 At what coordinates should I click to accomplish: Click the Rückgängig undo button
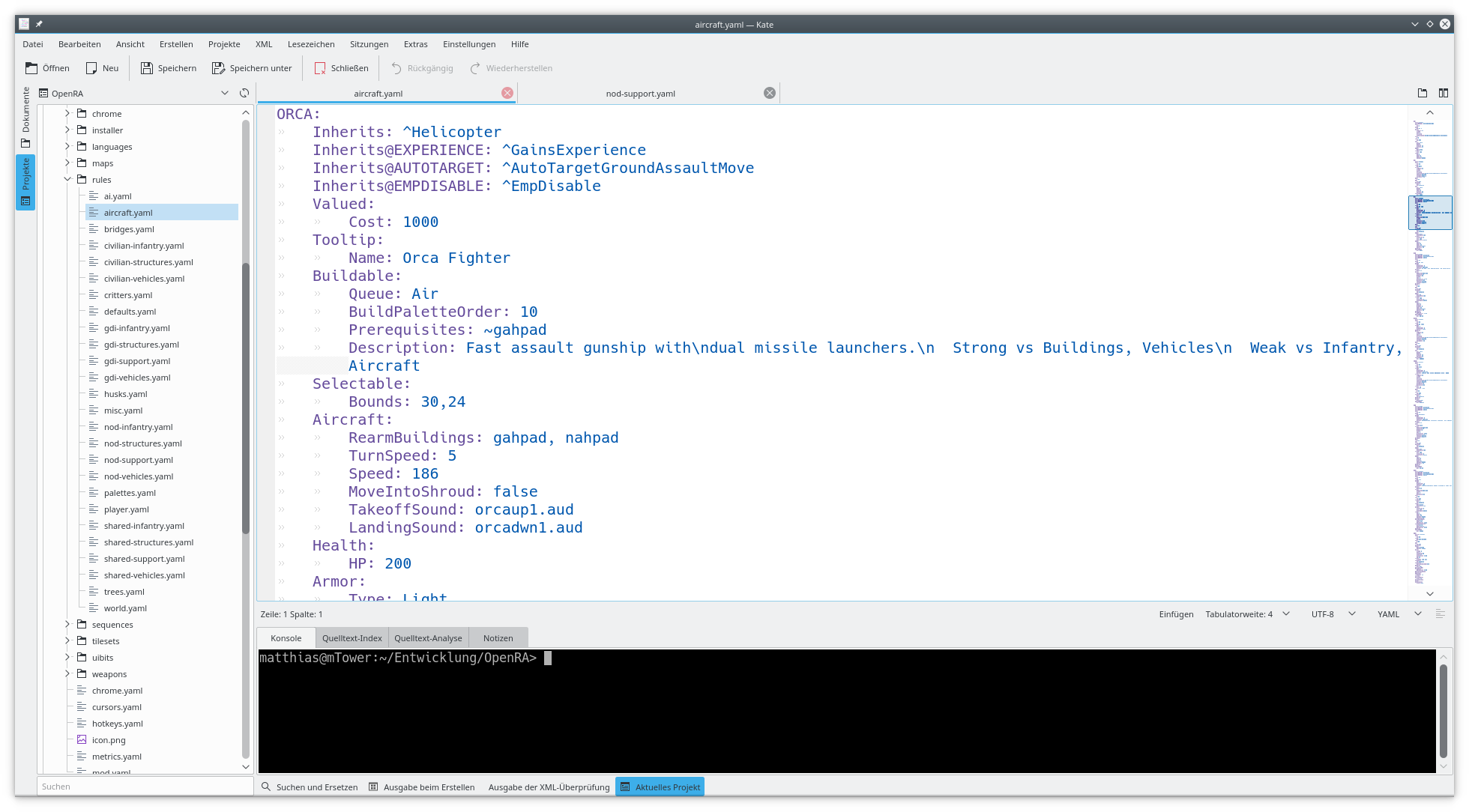click(423, 68)
